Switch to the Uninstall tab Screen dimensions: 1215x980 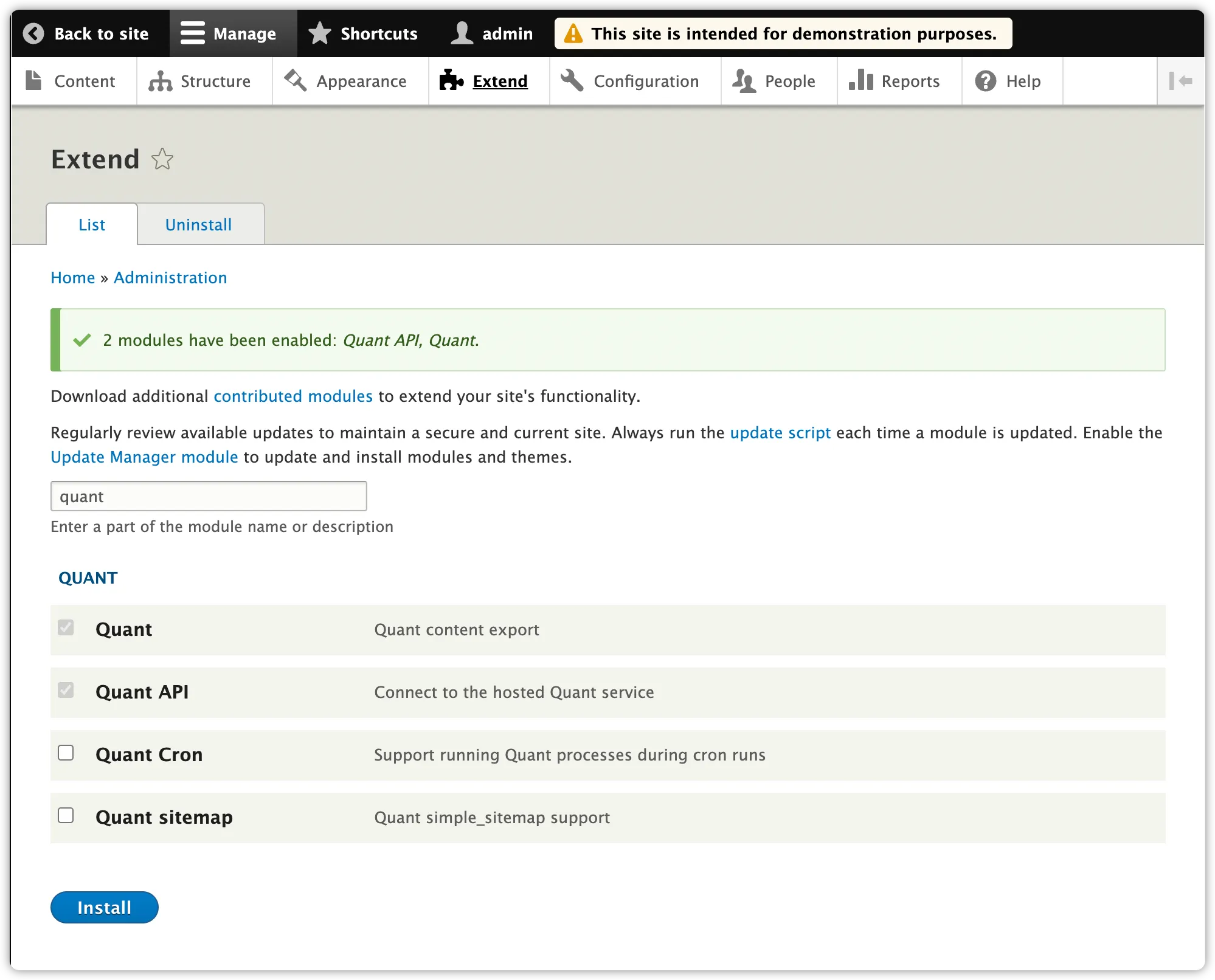click(198, 224)
